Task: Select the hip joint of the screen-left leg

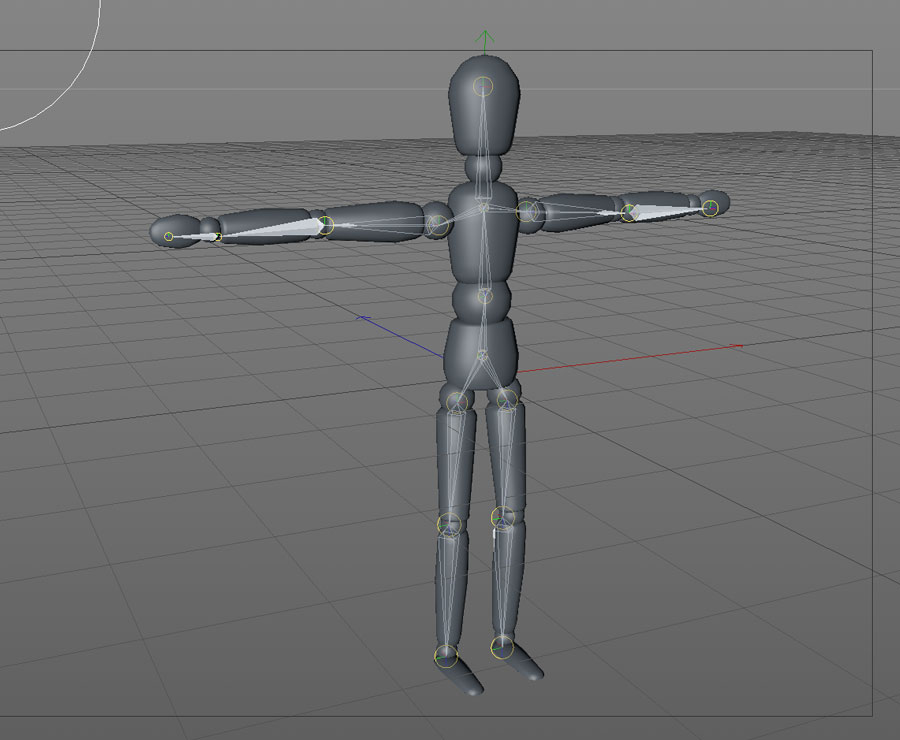Action: point(458,402)
